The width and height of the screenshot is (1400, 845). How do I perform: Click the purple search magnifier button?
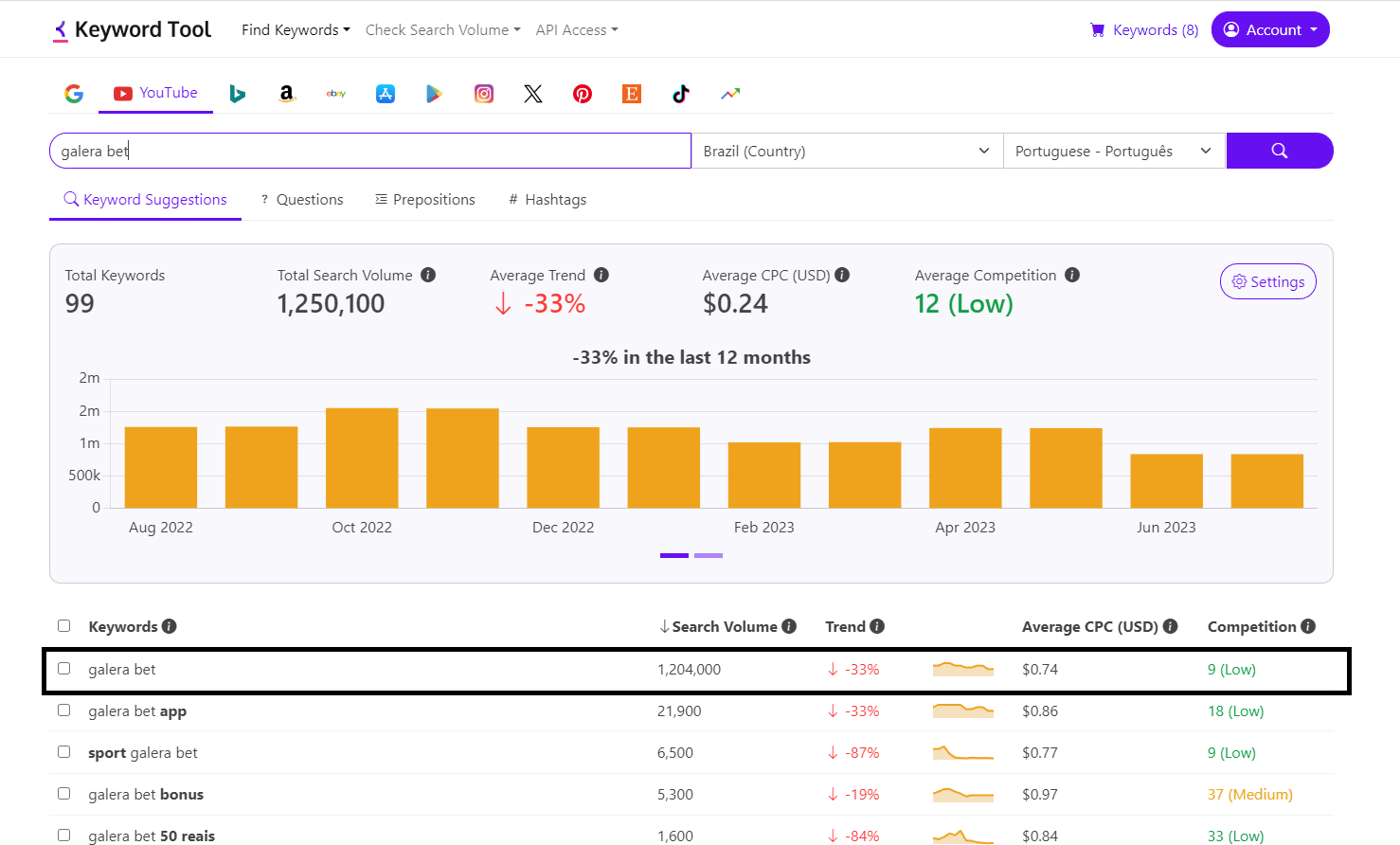[x=1279, y=151]
